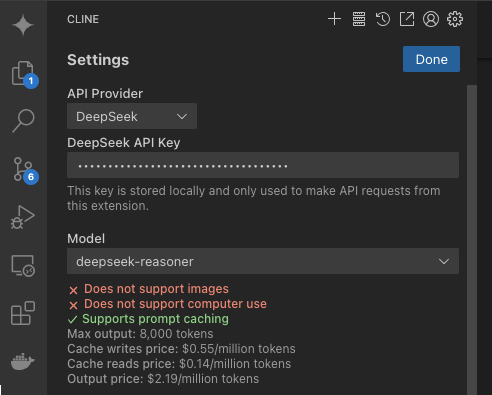Image resolution: width=492 pixels, height=395 pixels.
Task: Click the Done button
Action: pos(431,59)
